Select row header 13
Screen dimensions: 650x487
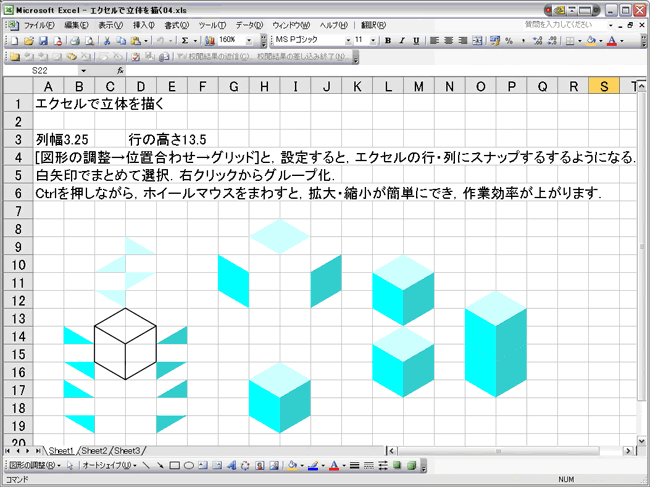tap(18, 318)
